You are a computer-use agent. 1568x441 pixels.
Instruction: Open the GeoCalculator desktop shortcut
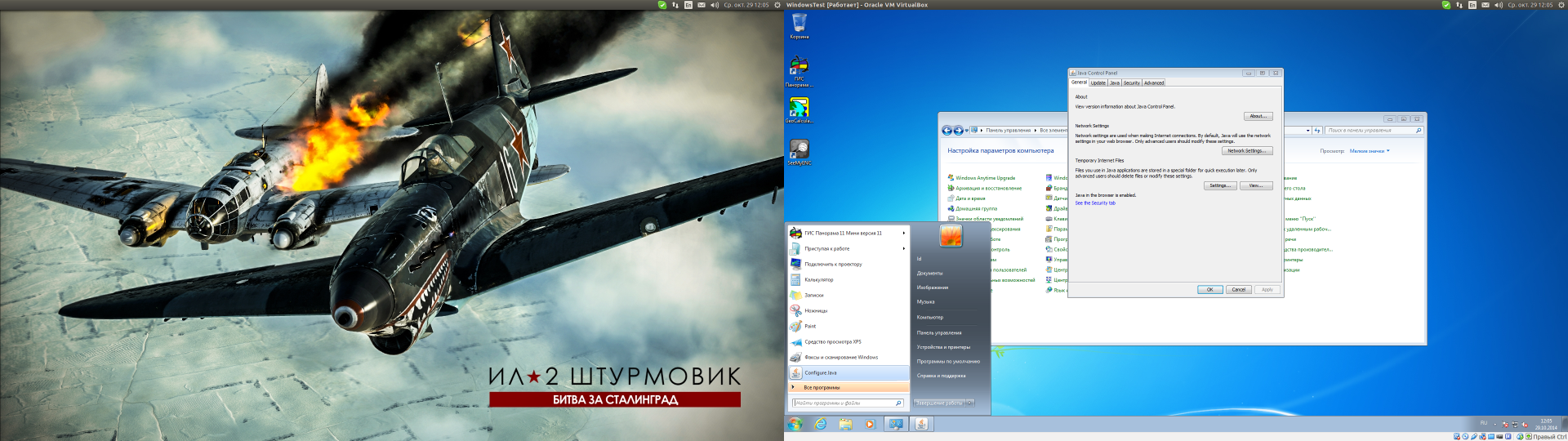coord(799,110)
